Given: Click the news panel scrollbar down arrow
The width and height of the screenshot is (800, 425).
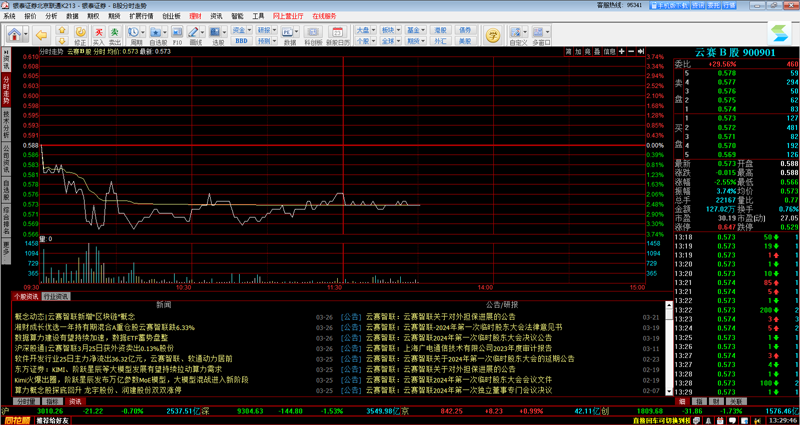Looking at the screenshot, I should click(x=669, y=391).
